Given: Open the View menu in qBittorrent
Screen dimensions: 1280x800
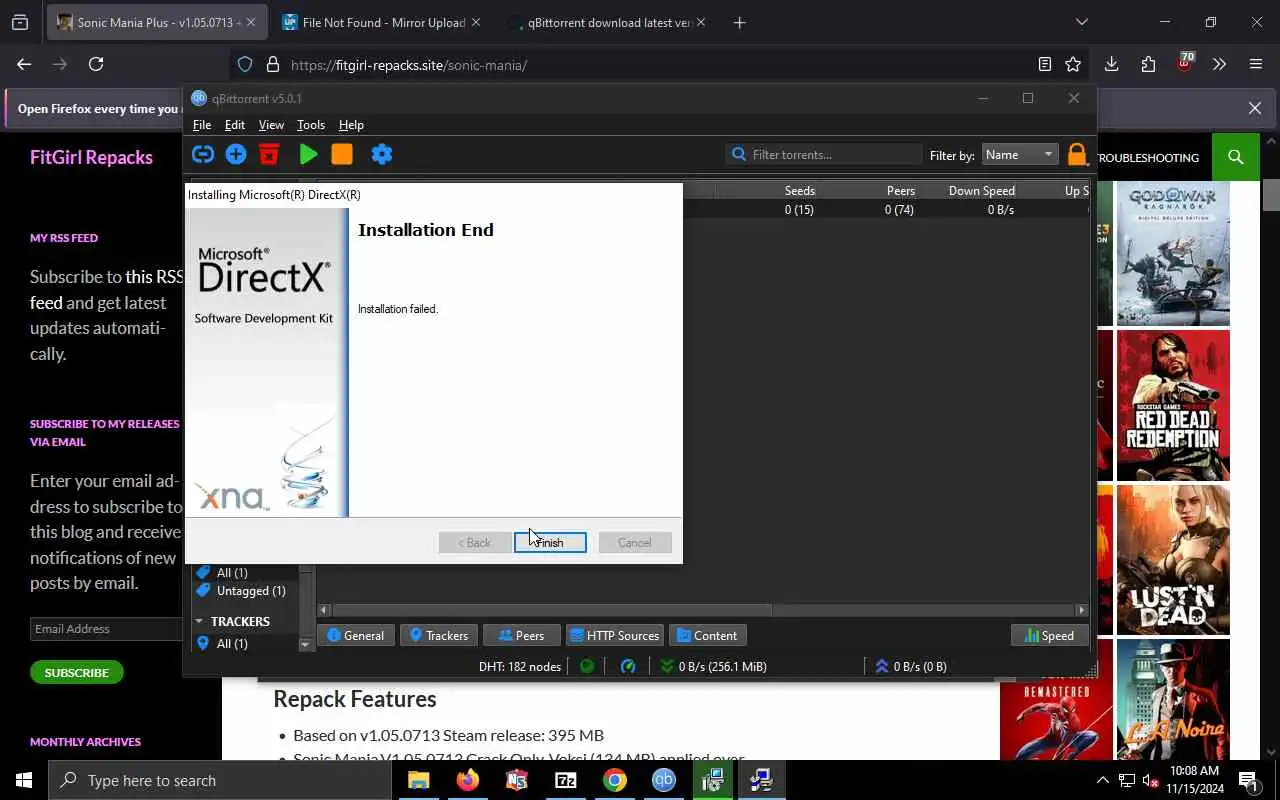Looking at the screenshot, I should coord(271,125).
